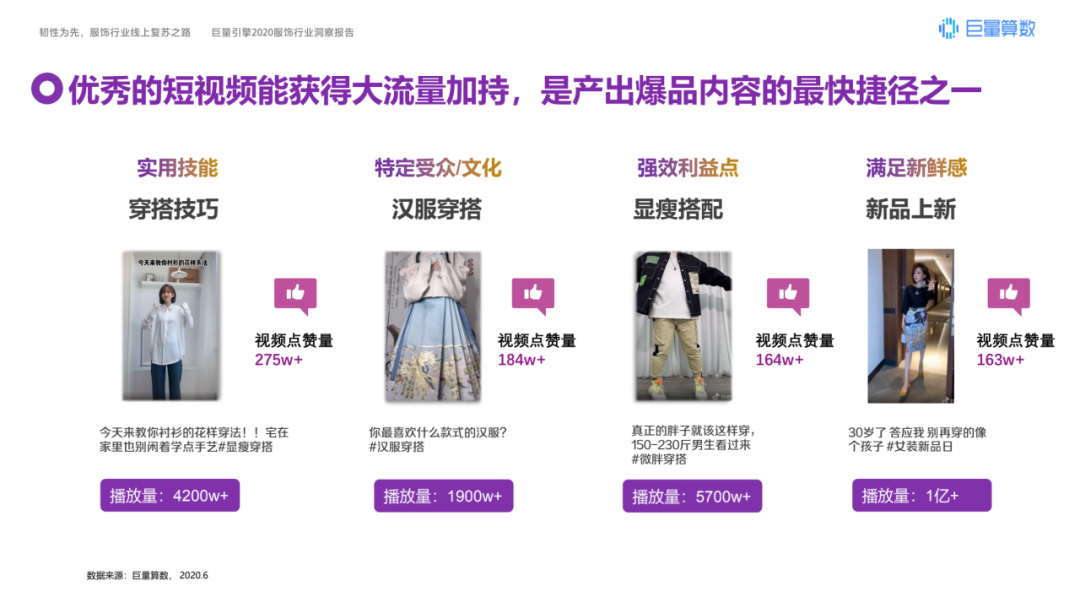Click the thumbs-up icon above 163w+
This screenshot has height=608, width=1080.
[1008, 296]
